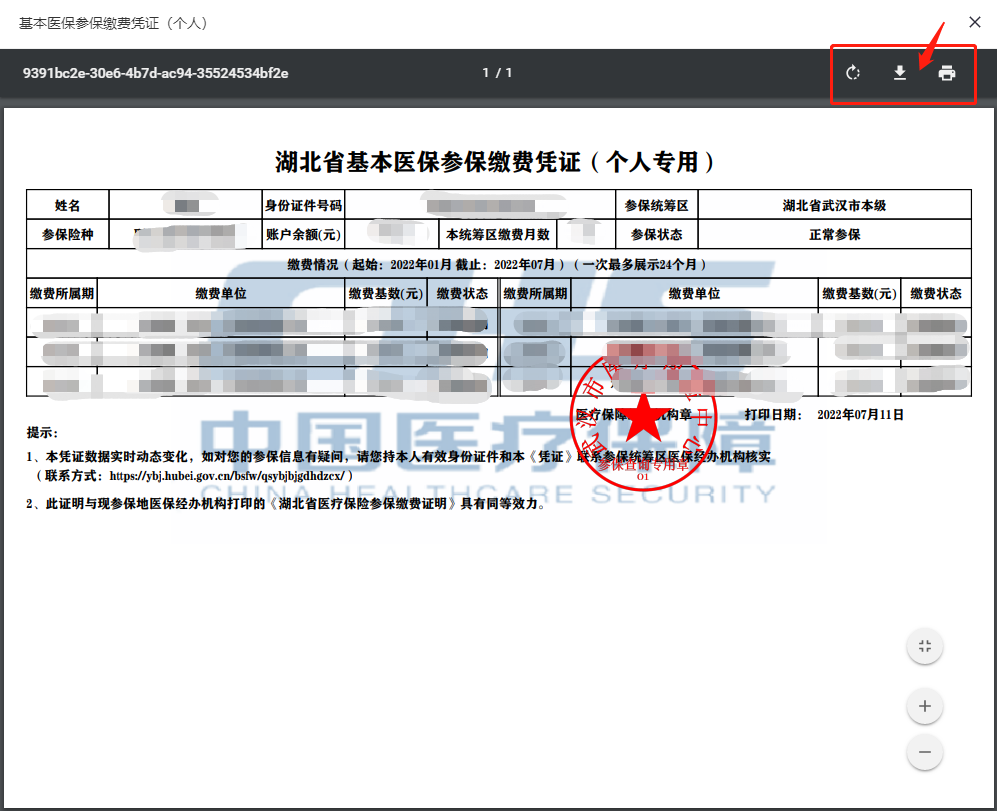Rotate the PDF document clockwise
Image resolution: width=997 pixels, height=811 pixels.
click(x=853, y=73)
